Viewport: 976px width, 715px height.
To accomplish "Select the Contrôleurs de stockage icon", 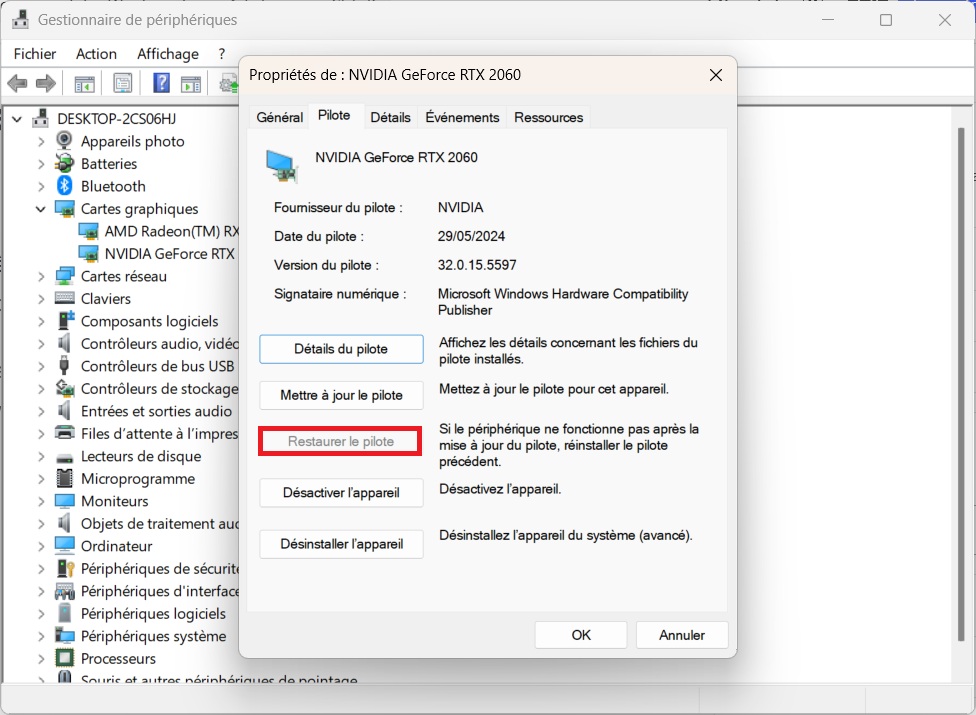I will [x=65, y=388].
